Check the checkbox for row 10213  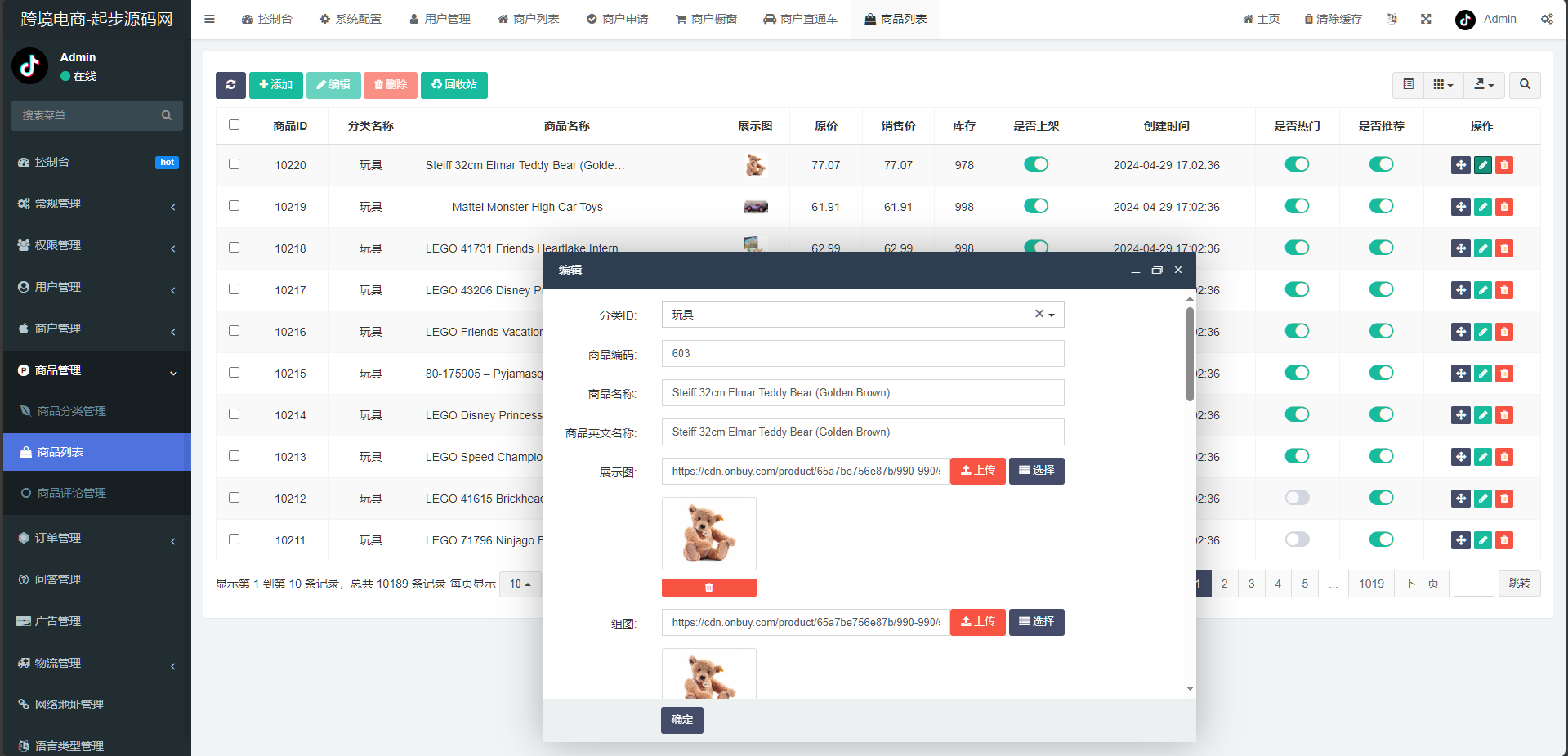point(234,456)
